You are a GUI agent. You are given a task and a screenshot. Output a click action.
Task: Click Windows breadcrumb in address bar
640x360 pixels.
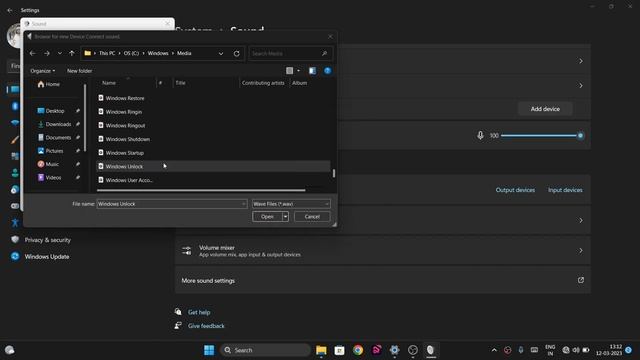158,53
